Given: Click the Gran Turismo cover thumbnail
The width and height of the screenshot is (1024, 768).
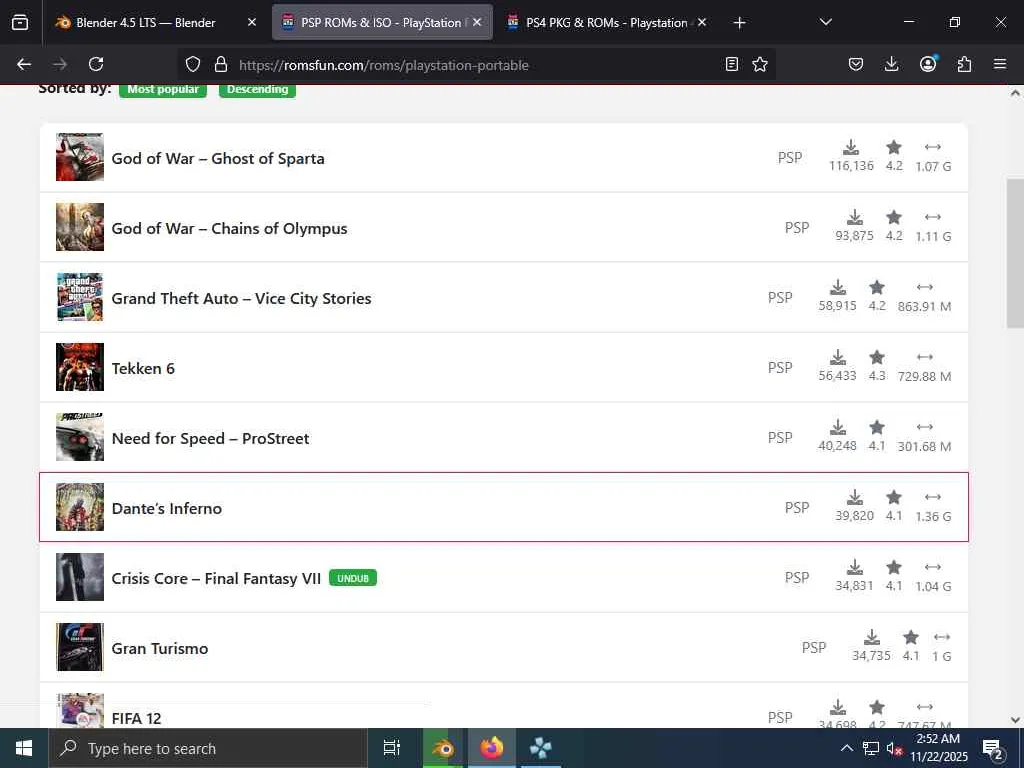Looking at the screenshot, I should [x=80, y=647].
